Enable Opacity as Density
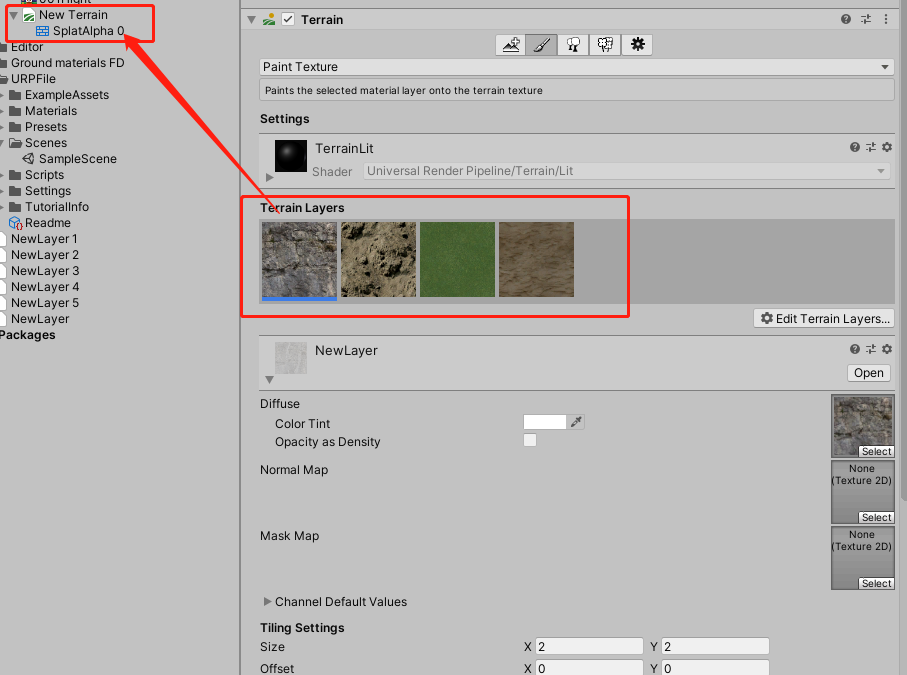Screen dimensions: 907x675 530,441
